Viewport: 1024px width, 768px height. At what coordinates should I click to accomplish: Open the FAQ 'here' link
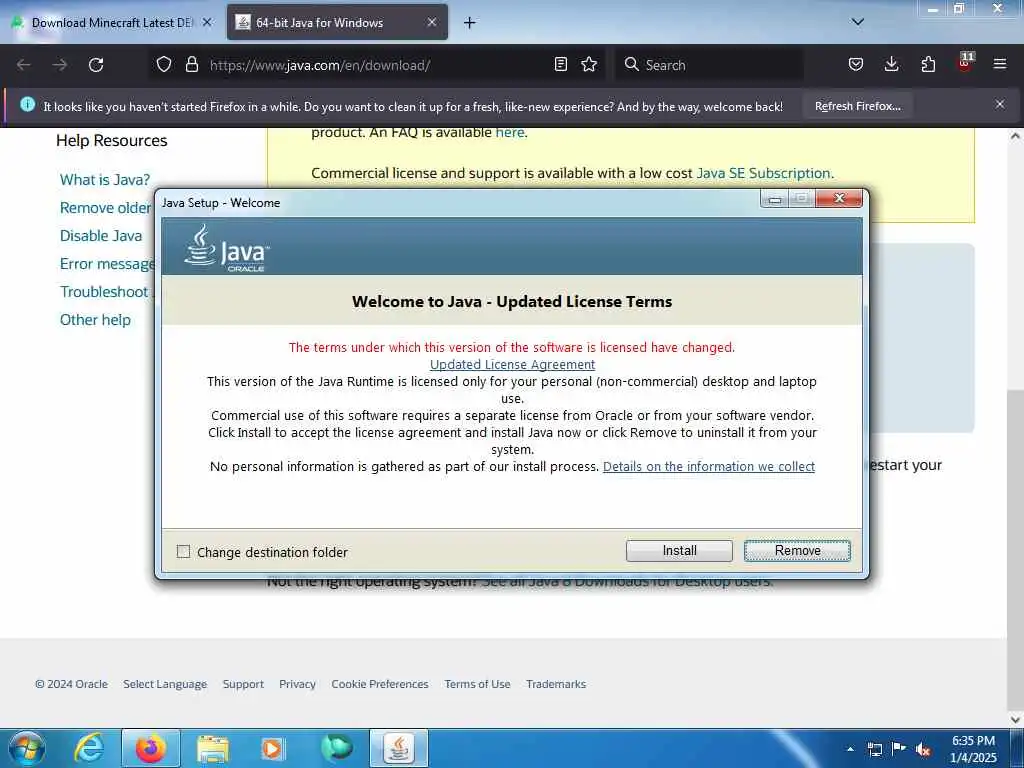tap(509, 133)
